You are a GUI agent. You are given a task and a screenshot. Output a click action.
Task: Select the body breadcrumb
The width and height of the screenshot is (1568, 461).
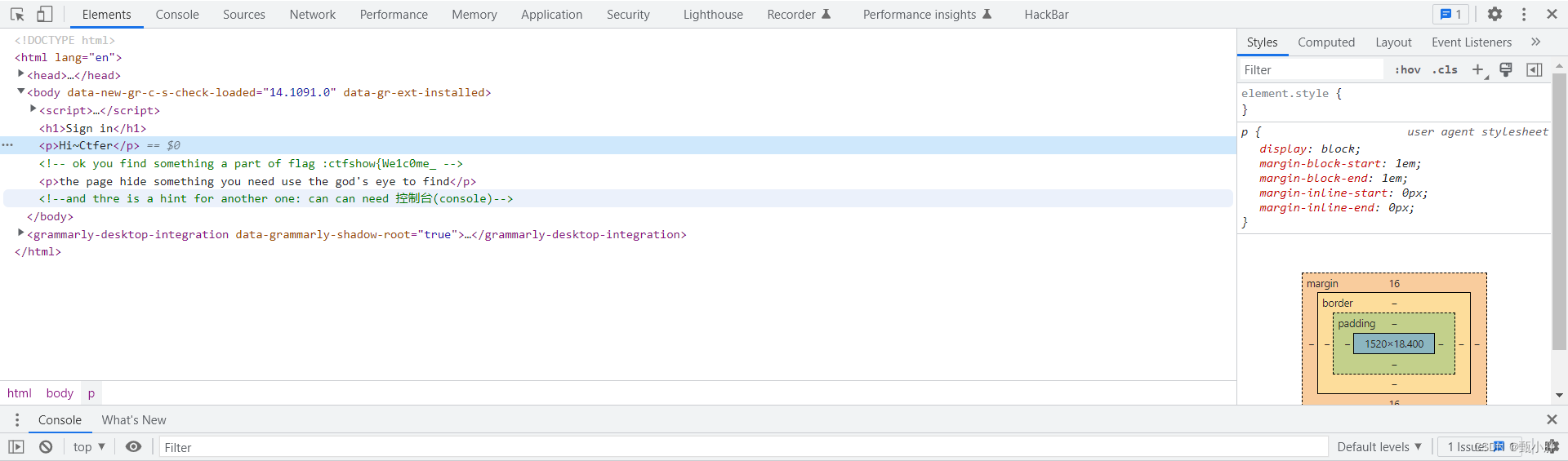pos(60,393)
